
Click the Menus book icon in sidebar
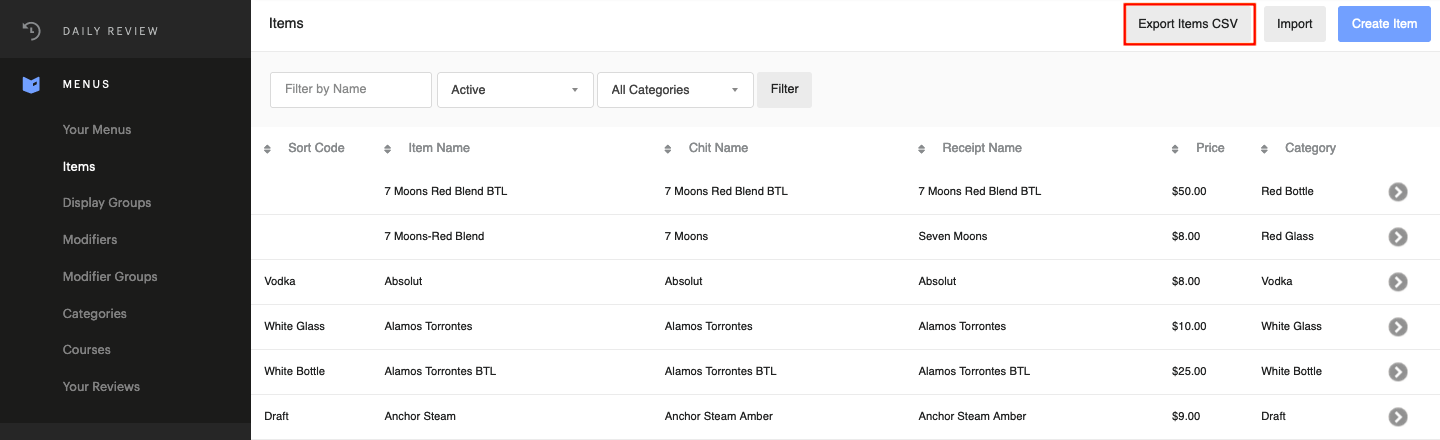click(31, 85)
